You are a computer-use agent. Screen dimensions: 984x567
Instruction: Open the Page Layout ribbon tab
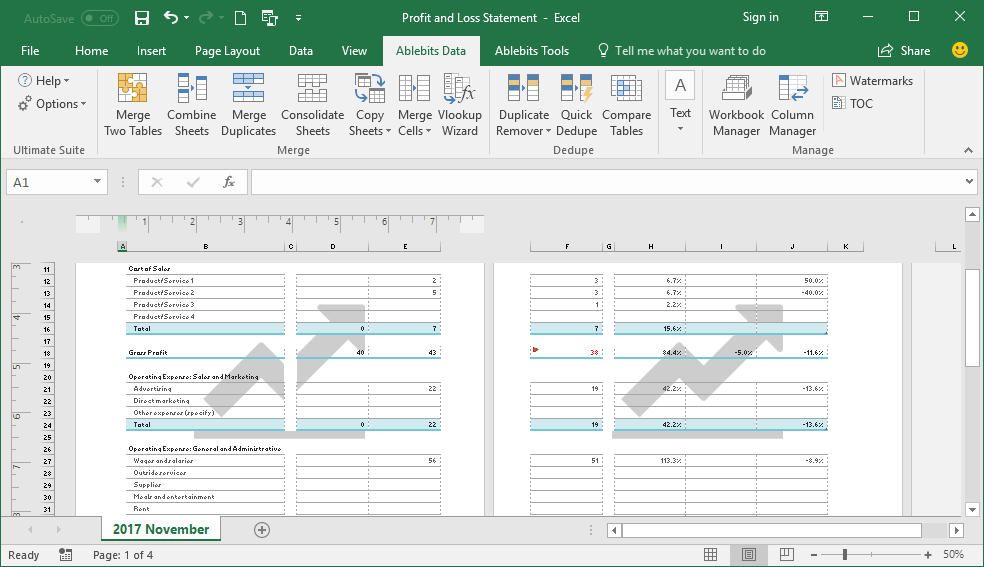[227, 51]
